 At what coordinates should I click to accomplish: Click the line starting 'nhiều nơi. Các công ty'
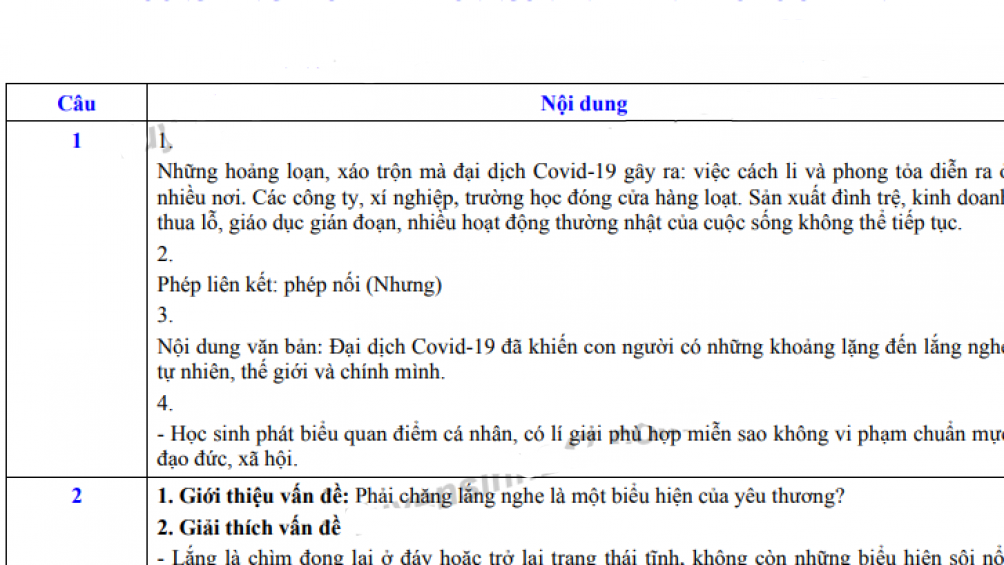580,197
